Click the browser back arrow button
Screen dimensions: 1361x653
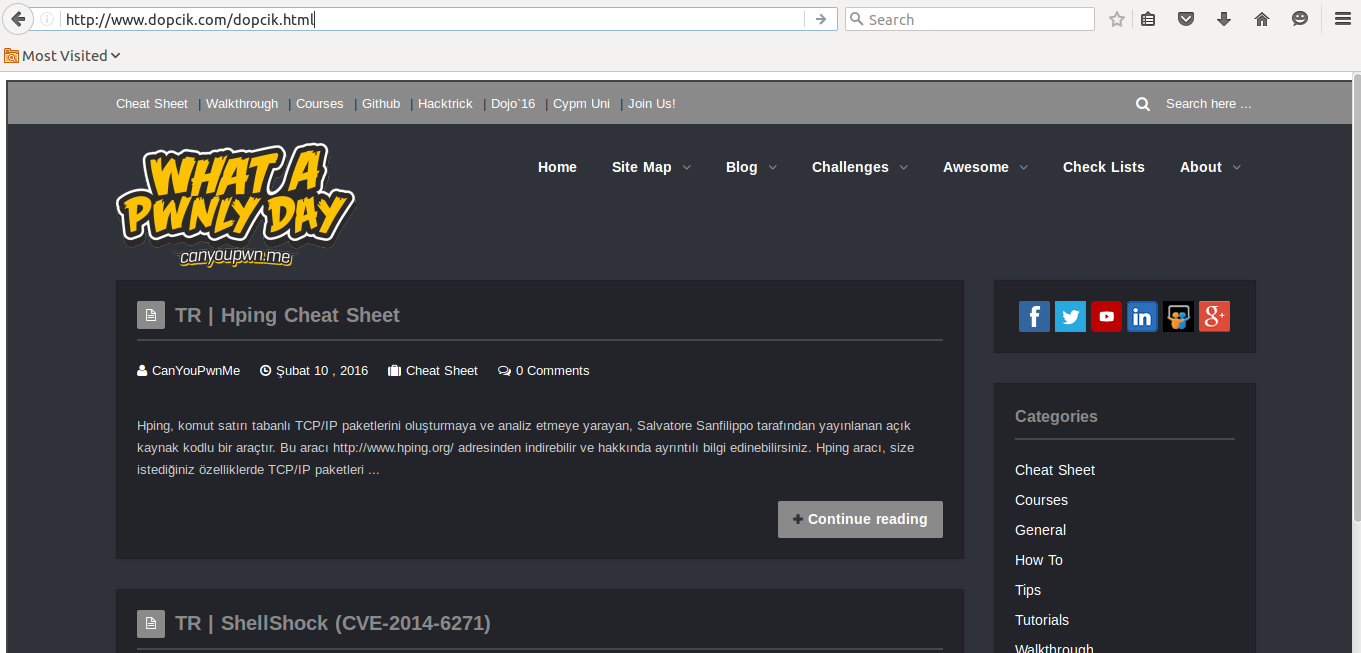(x=17, y=19)
